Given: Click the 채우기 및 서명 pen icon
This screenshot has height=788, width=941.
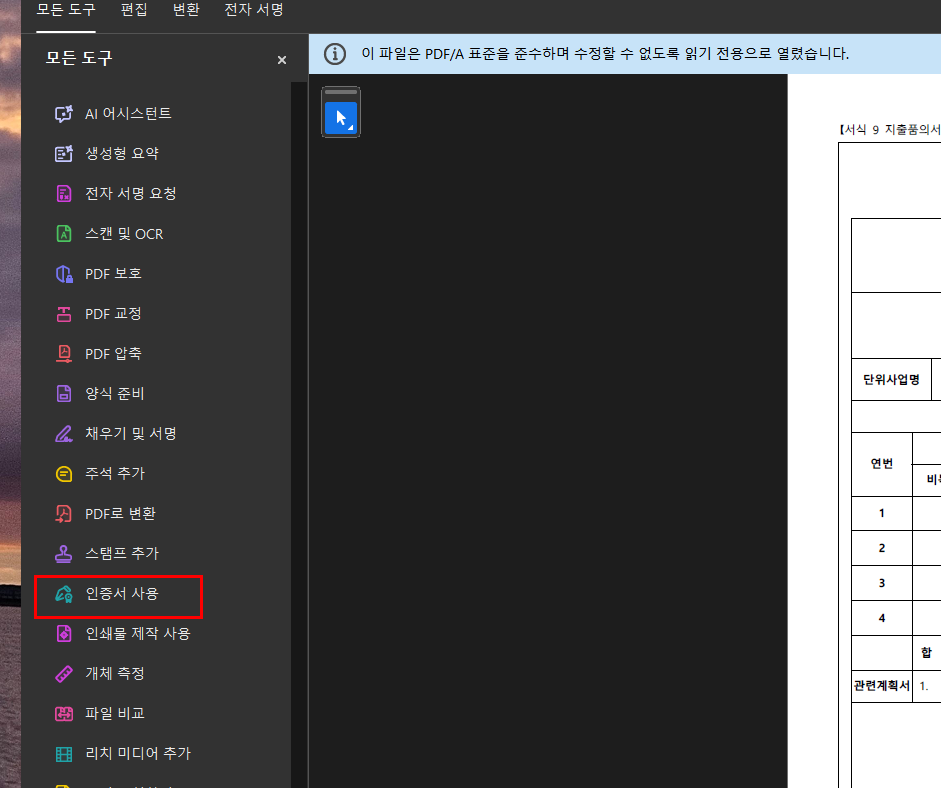Looking at the screenshot, I should tap(64, 433).
